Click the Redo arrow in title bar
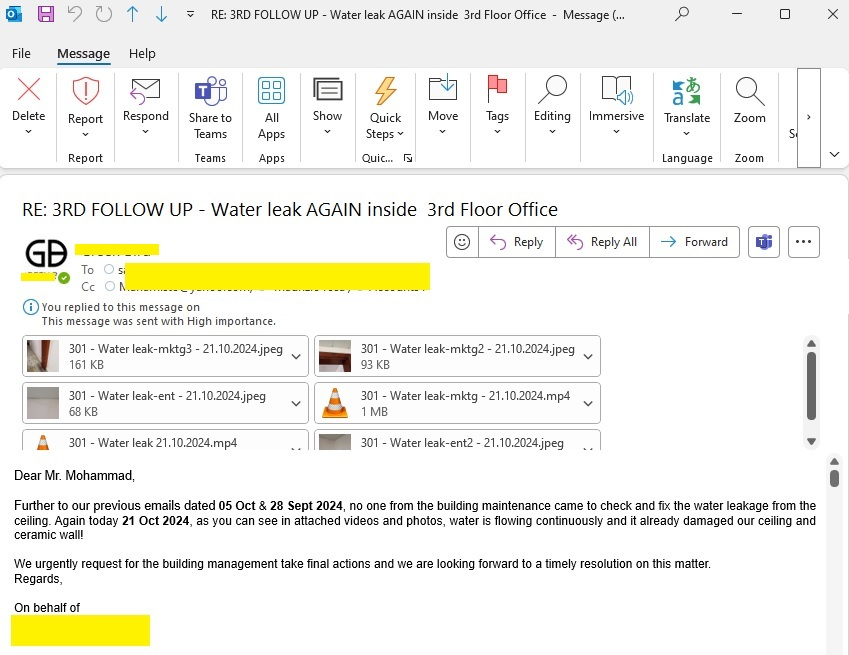 point(103,14)
